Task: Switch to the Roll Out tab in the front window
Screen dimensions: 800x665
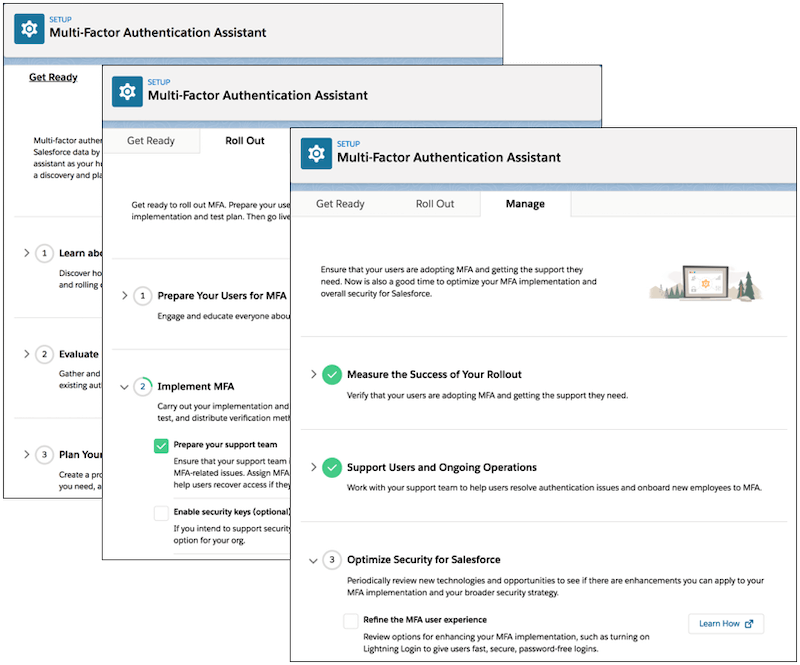Action: click(435, 204)
